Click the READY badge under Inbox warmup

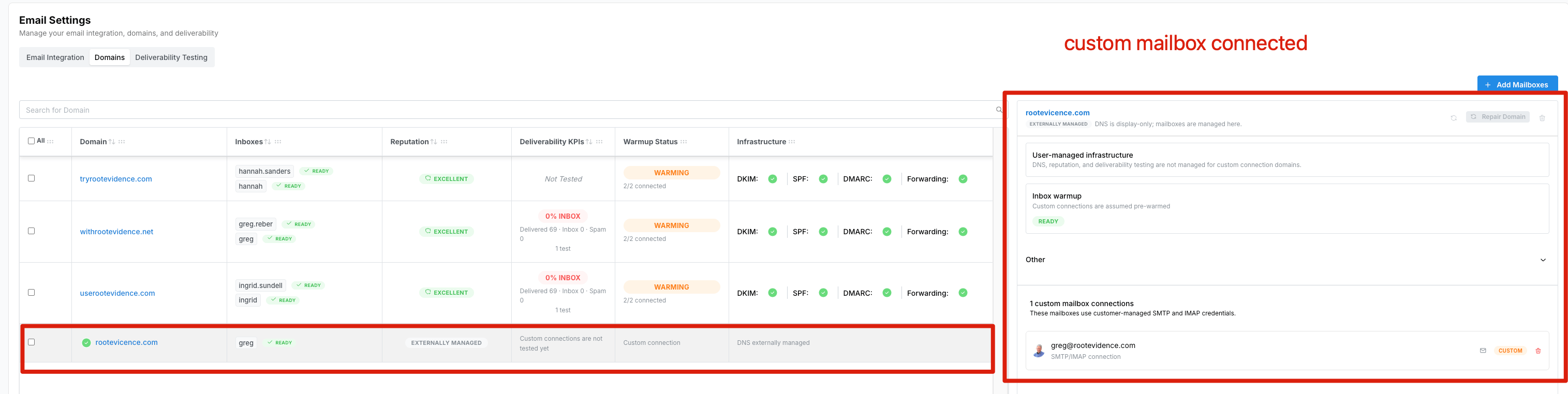click(x=1048, y=221)
